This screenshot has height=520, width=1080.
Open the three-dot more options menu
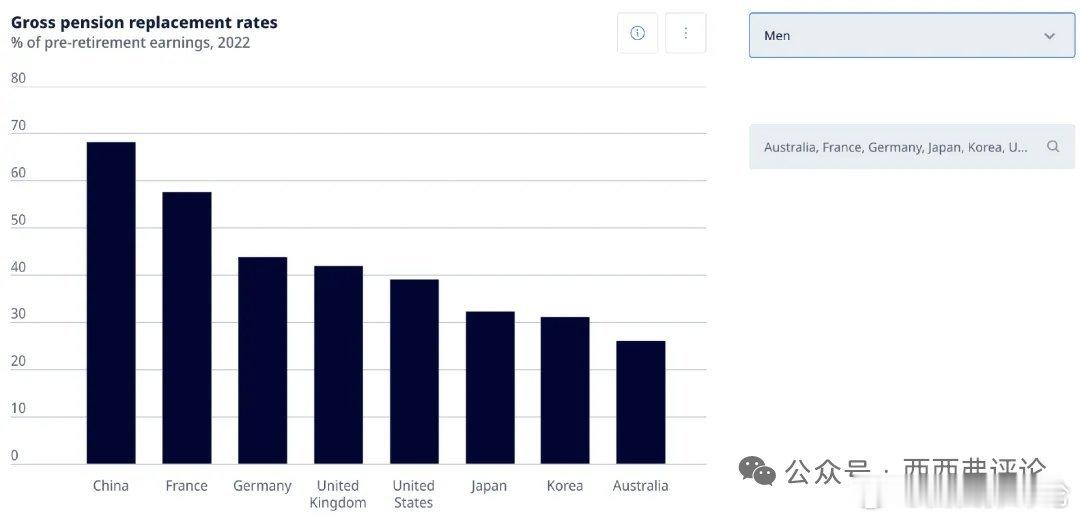click(x=685, y=33)
